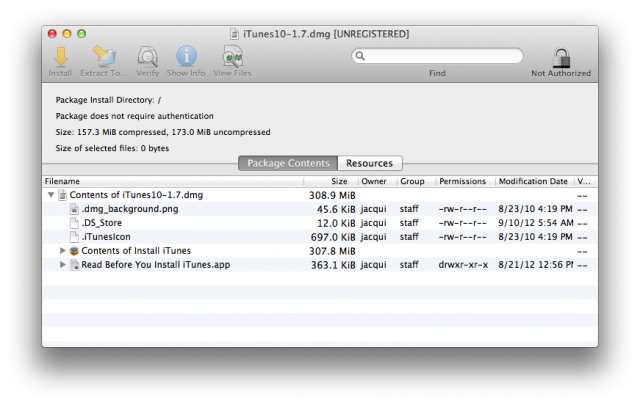Select the .DS_Store row
This screenshot has width=640, height=405.
tap(320, 223)
